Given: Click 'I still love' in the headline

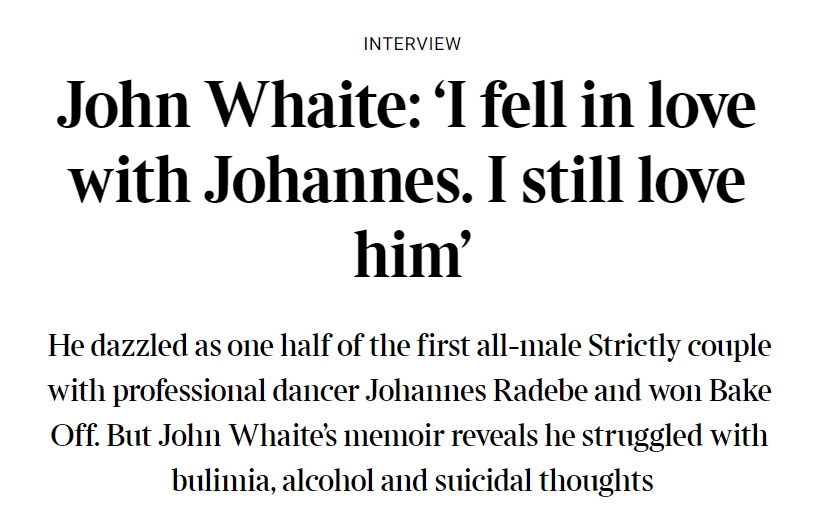Looking at the screenshot, I should coord(615,179).
